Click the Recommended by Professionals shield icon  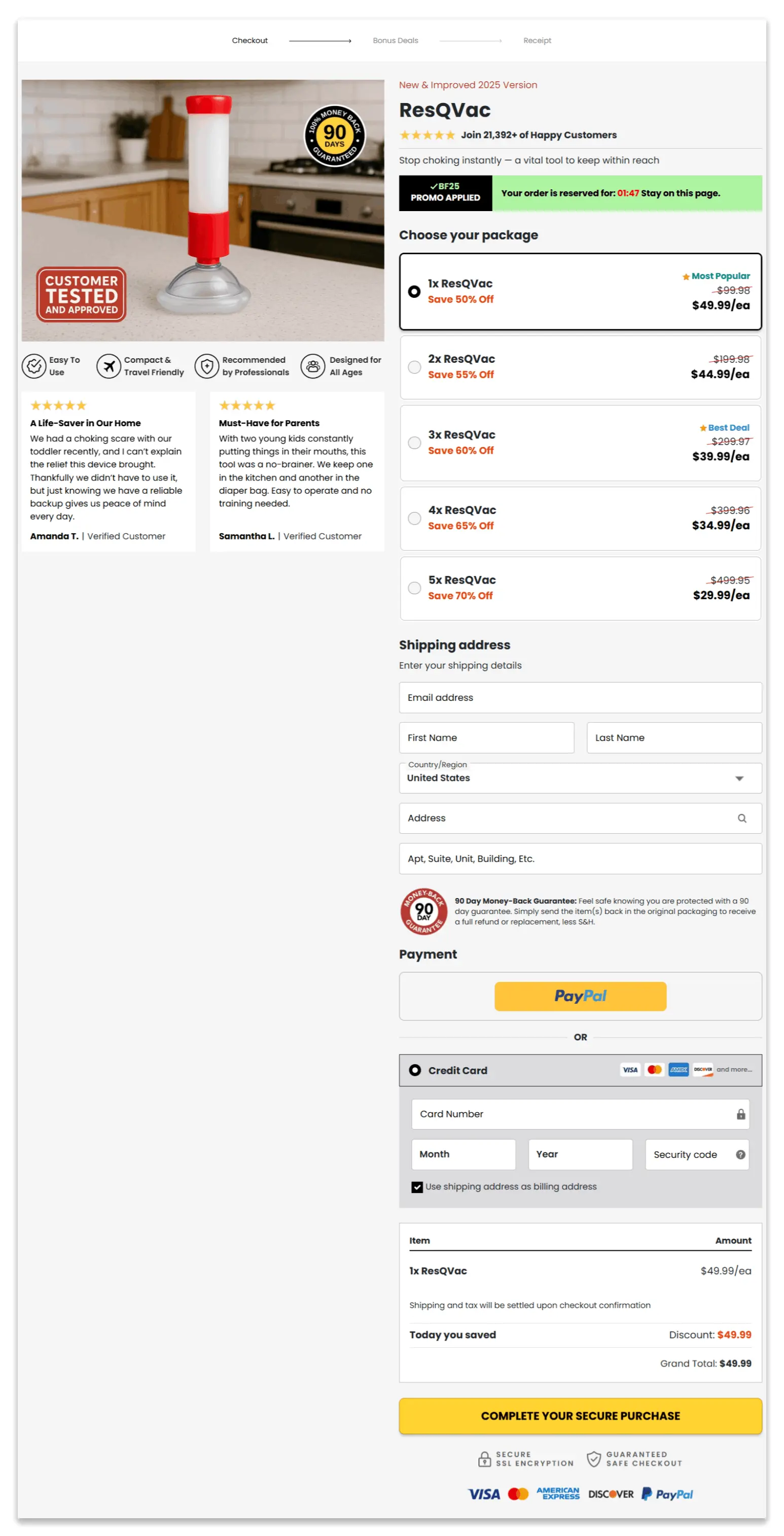[x=207, y=365]
